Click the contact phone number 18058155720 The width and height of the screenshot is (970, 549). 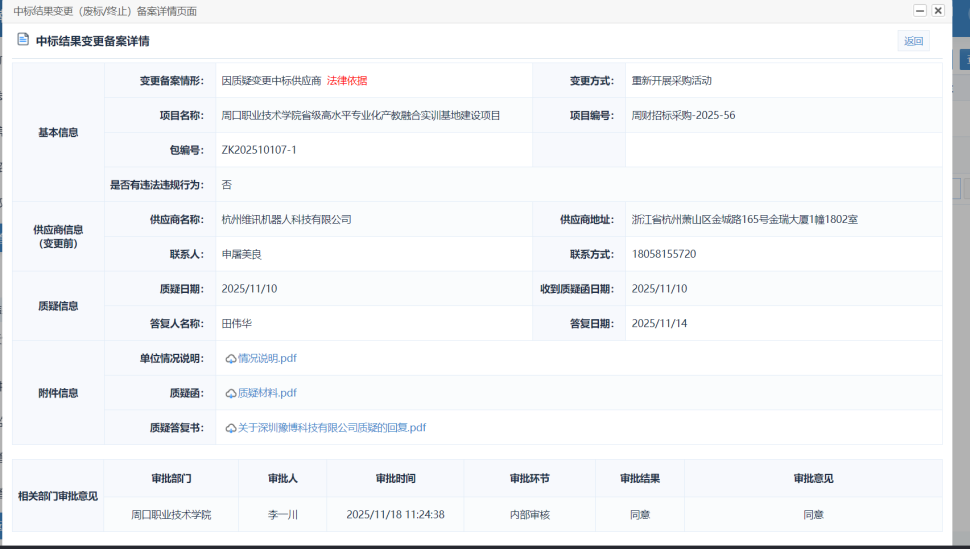coord(664,254)
